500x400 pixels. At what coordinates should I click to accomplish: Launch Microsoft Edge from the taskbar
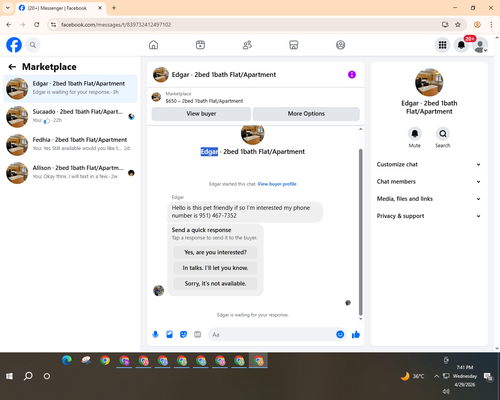[x=67, y=360]
